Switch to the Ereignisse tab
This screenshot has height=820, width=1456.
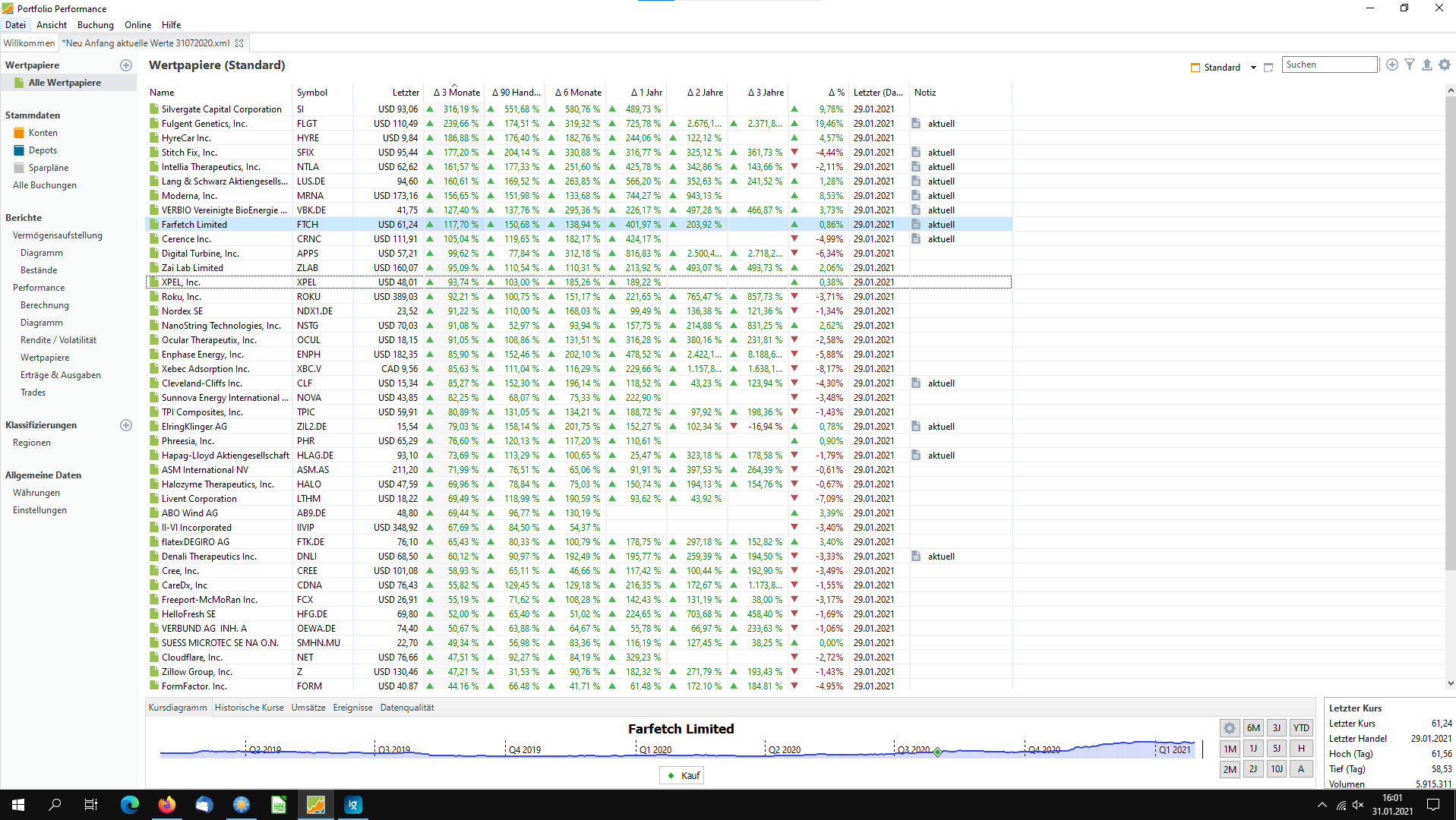[x=352, y=708]
